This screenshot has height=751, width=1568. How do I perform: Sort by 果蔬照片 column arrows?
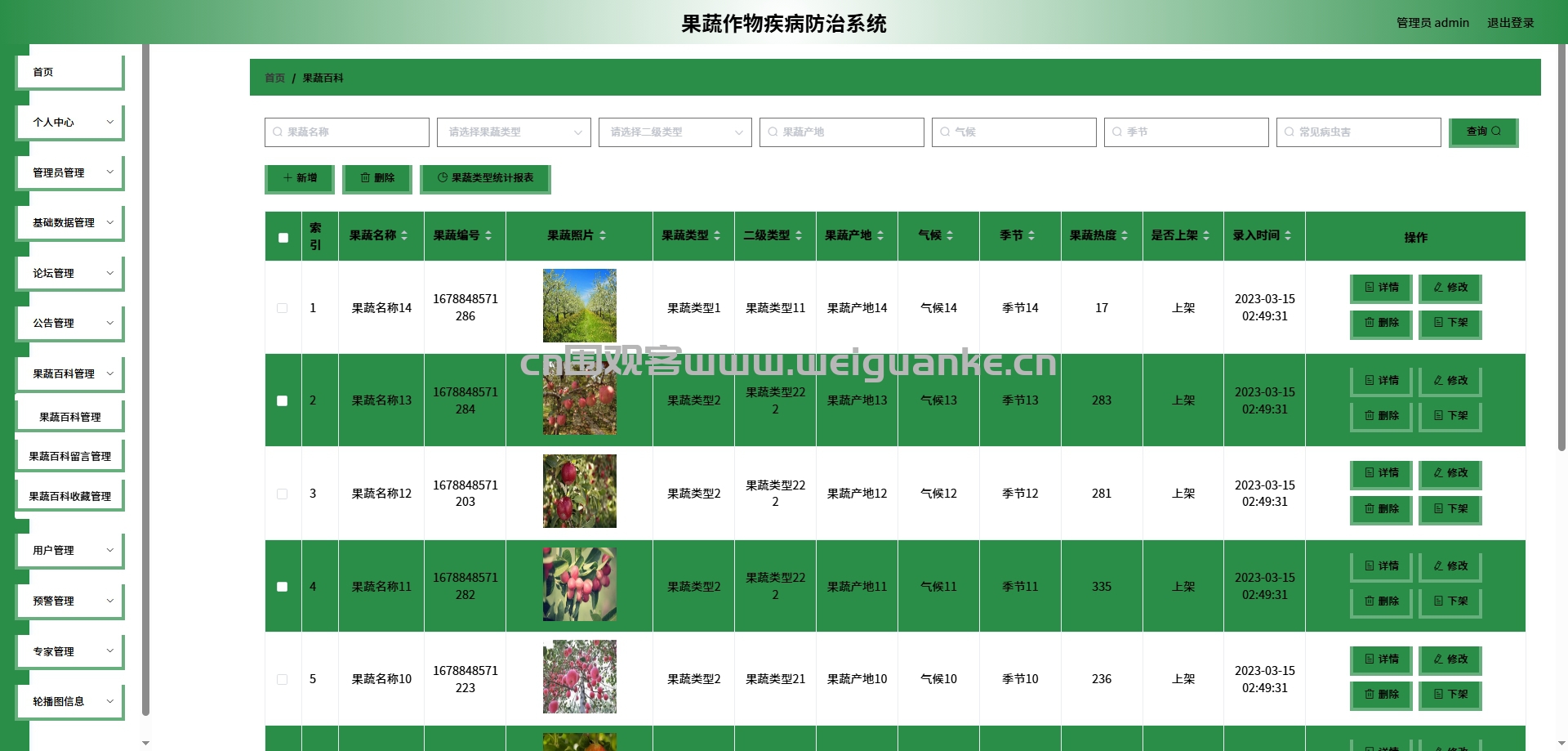tap(603, 235)
